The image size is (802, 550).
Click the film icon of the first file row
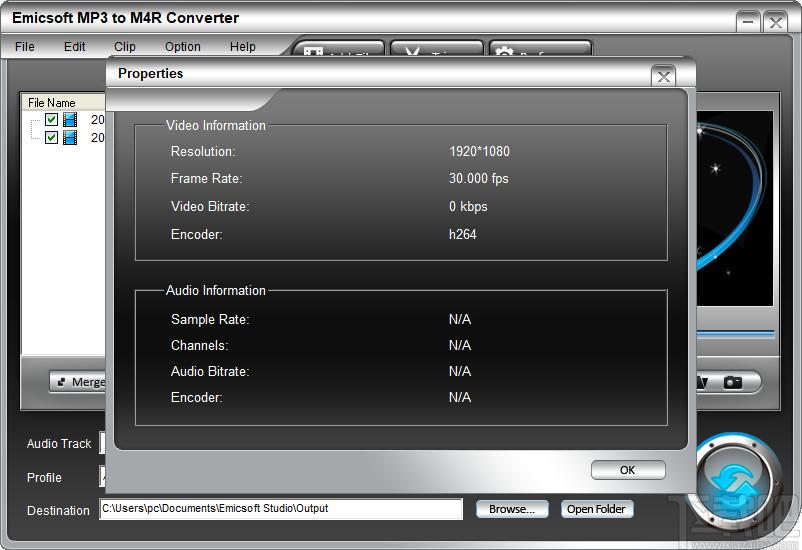click(70, 120)
